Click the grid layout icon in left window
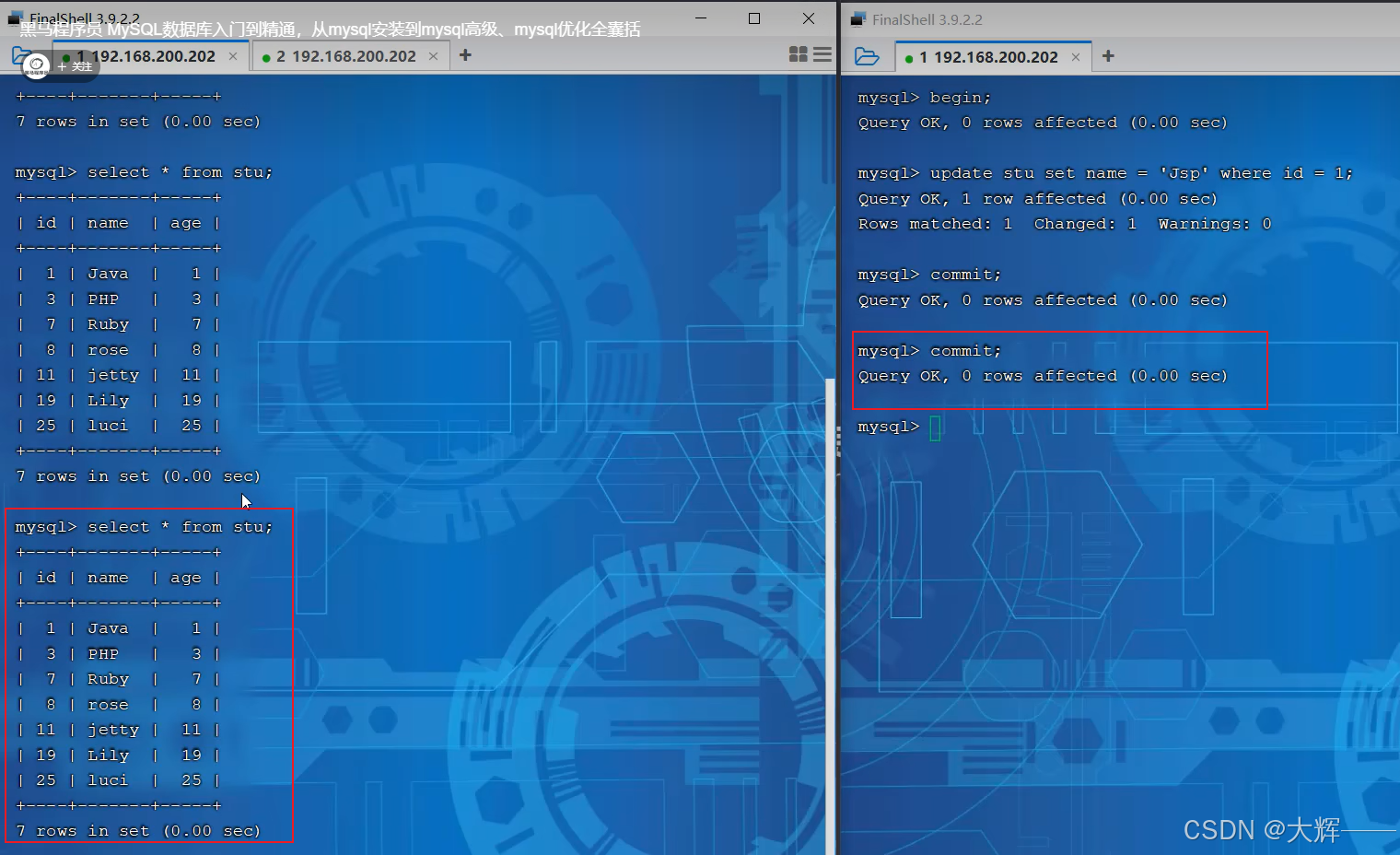The image size is (1400, 855). pyautogui.click(x=799, y=54)
